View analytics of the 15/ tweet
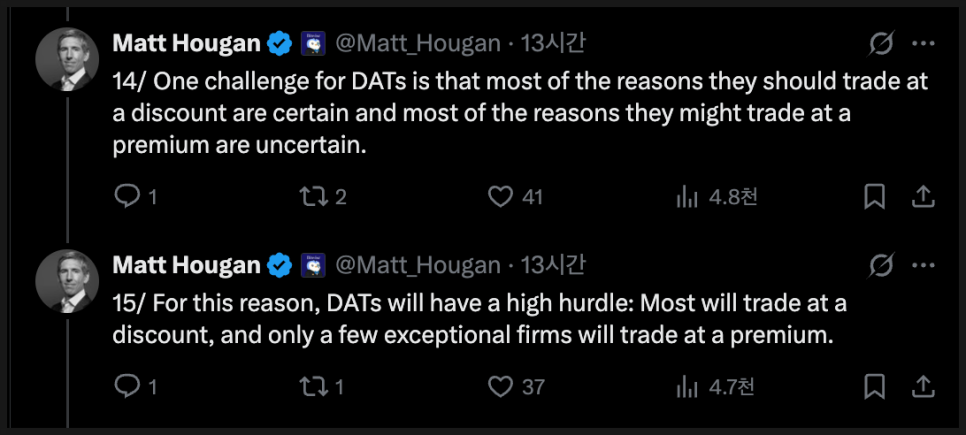The image size is (966, 435). pos(687,386)
